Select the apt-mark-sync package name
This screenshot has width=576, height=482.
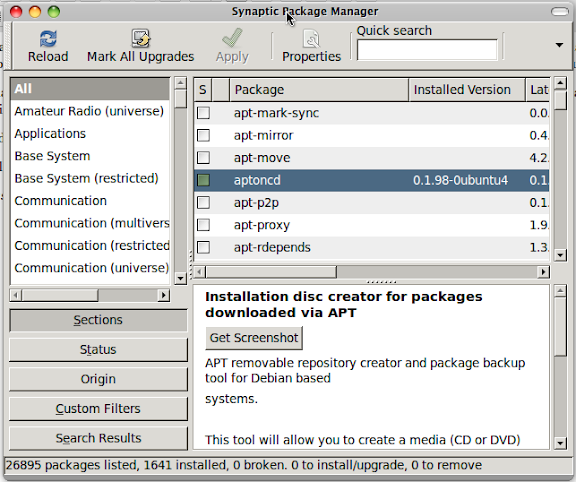coord(276,113)
